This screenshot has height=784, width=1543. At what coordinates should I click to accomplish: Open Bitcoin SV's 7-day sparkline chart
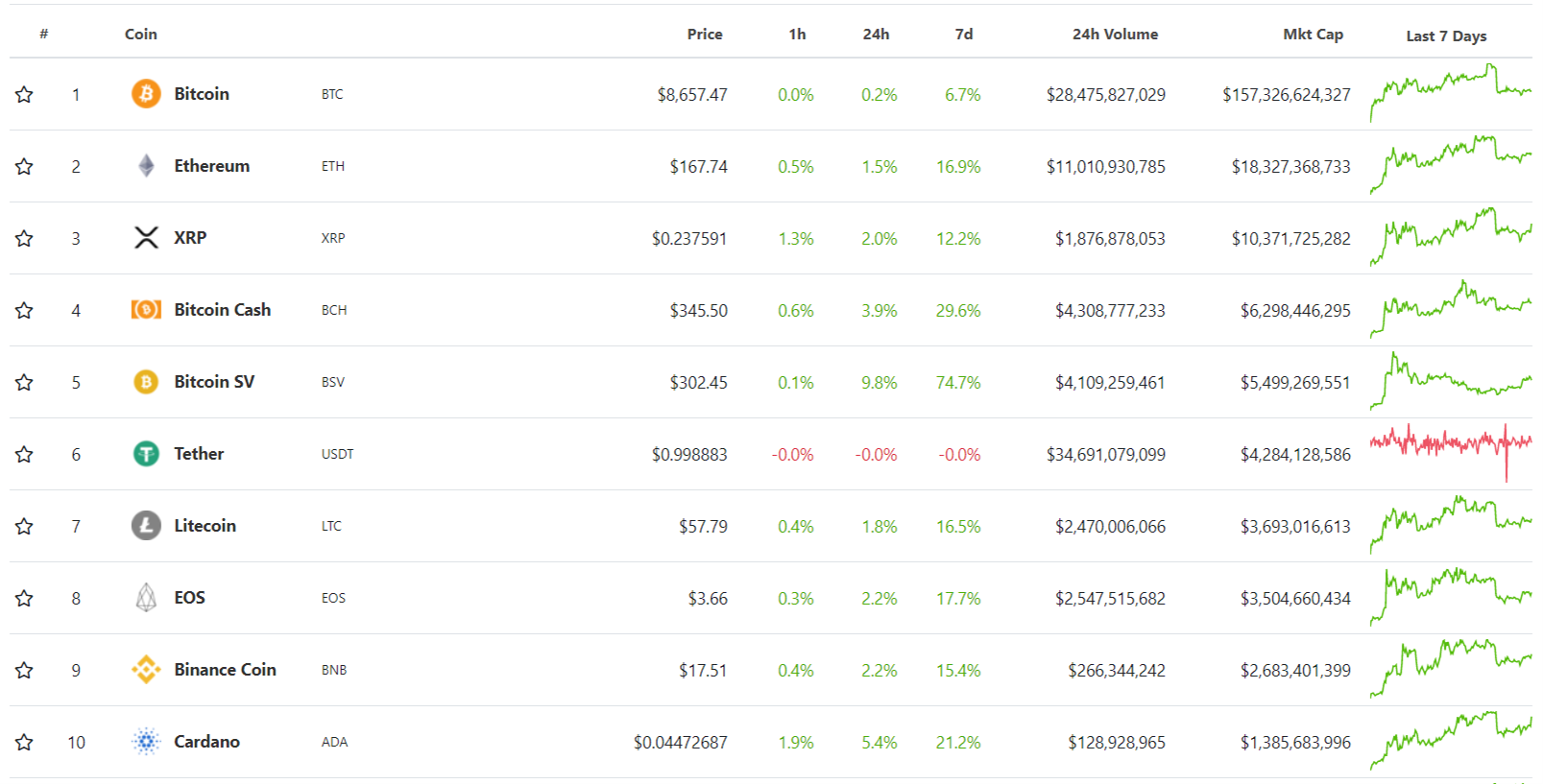(1451, 381)
